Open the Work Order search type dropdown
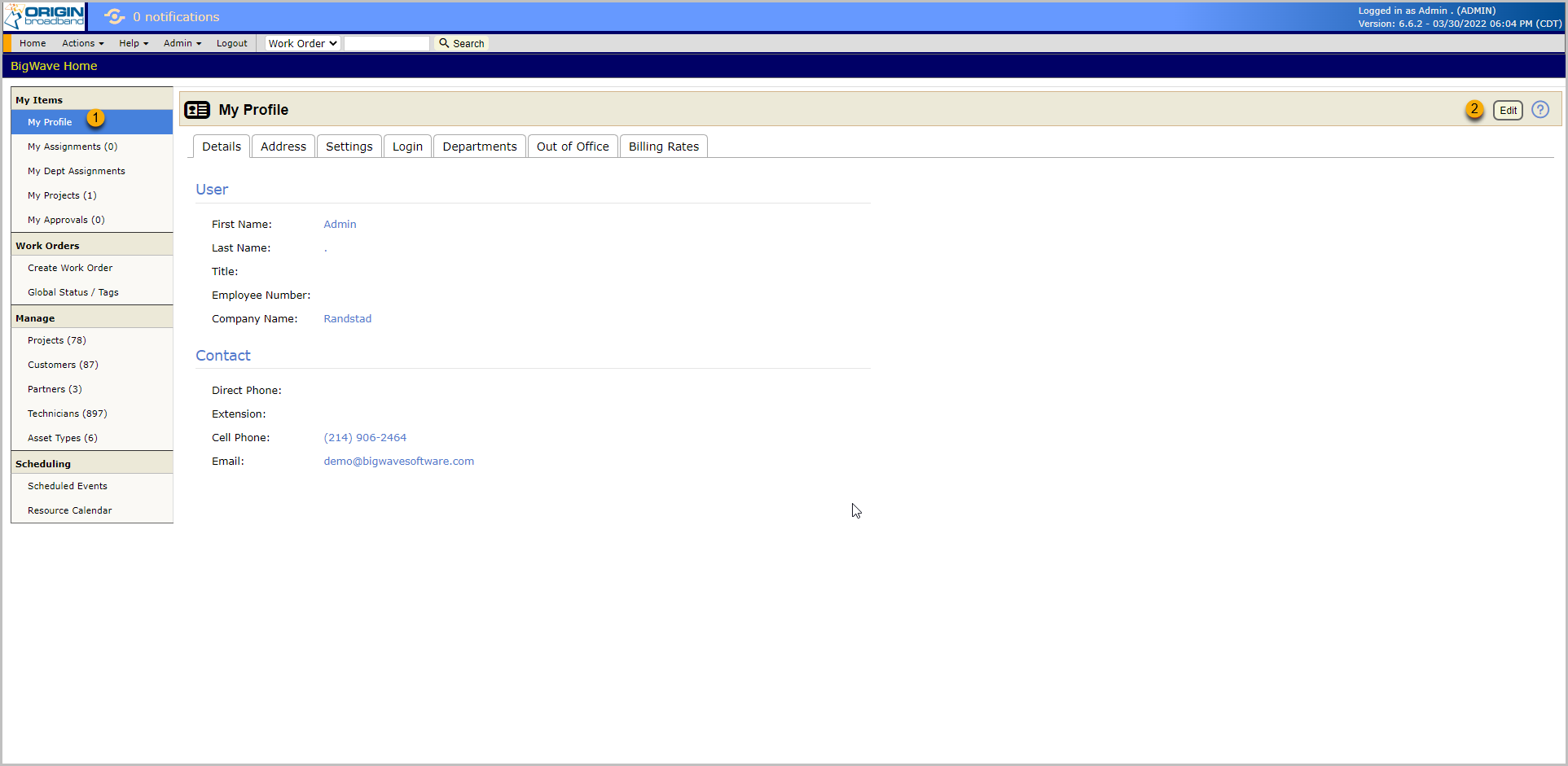Screen dimensions: 1568x766 click(302, 43)
